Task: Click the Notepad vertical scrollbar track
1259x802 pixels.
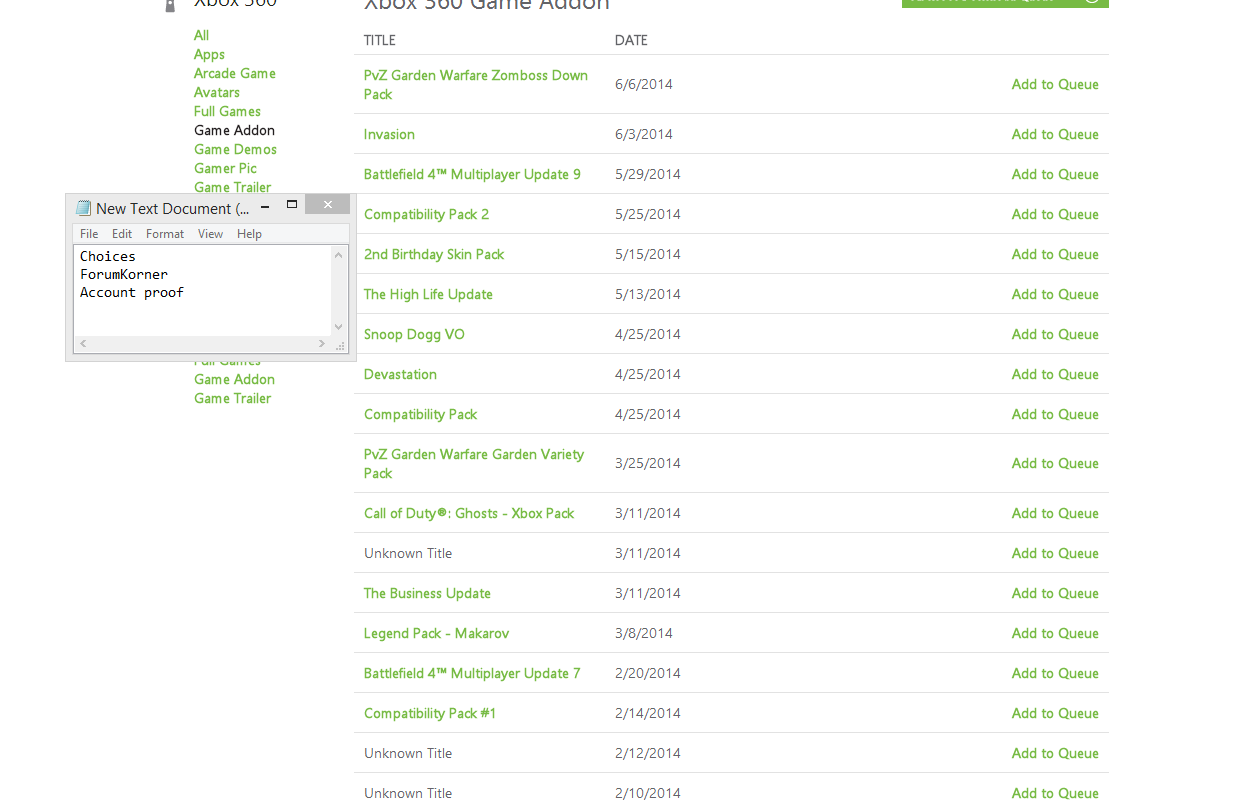Action: [x=338, y=291]
